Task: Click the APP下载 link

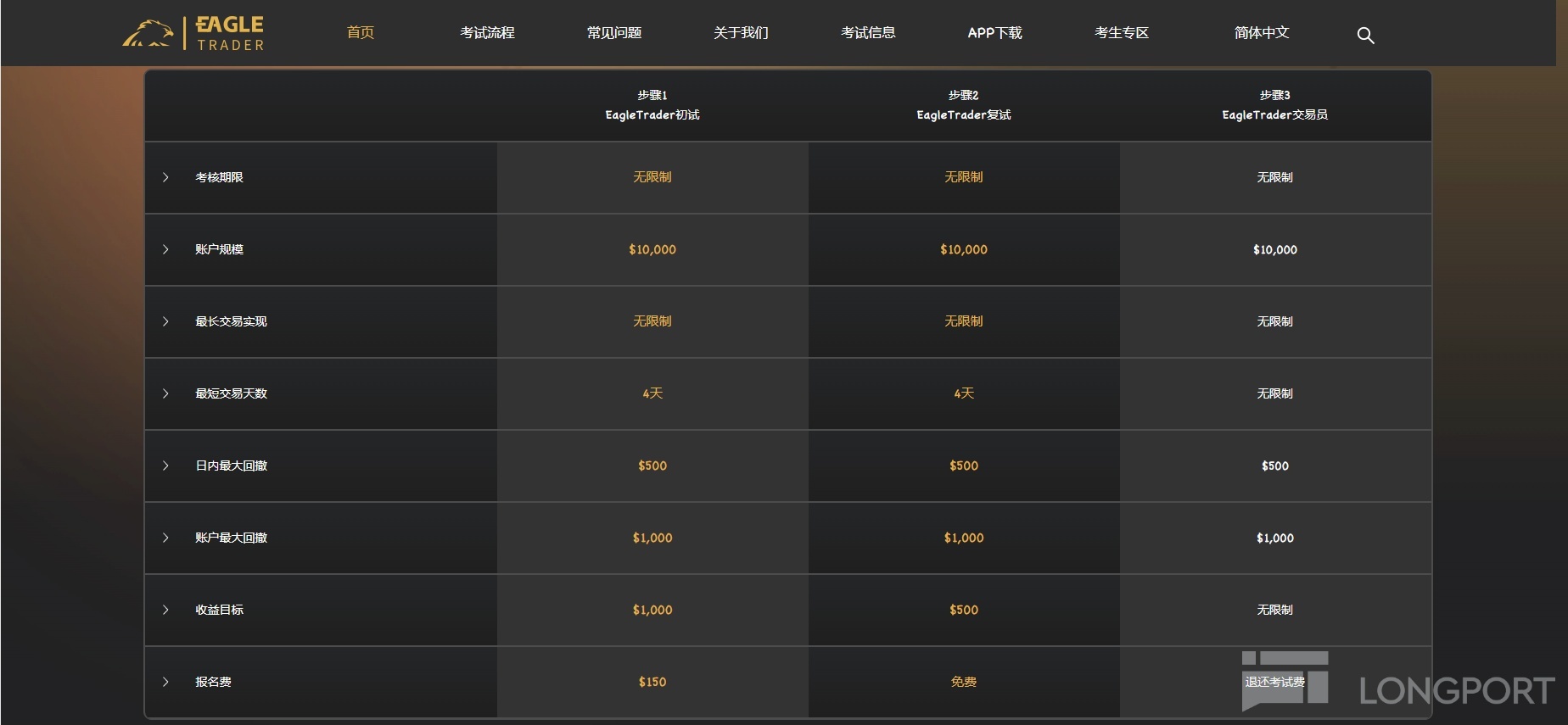Action: pos(994,32)
